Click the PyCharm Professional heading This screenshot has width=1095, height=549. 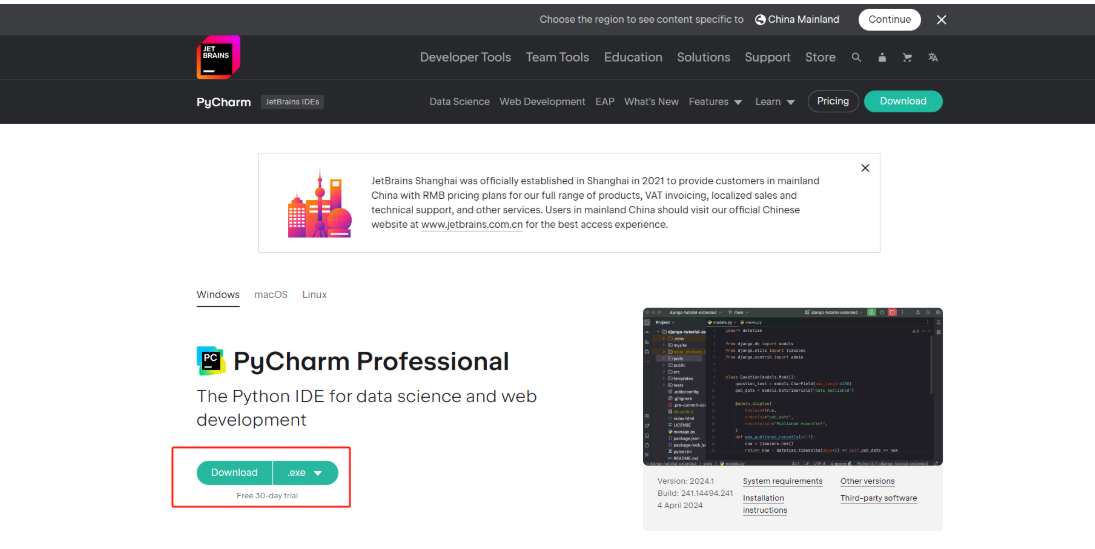[372, 361]
